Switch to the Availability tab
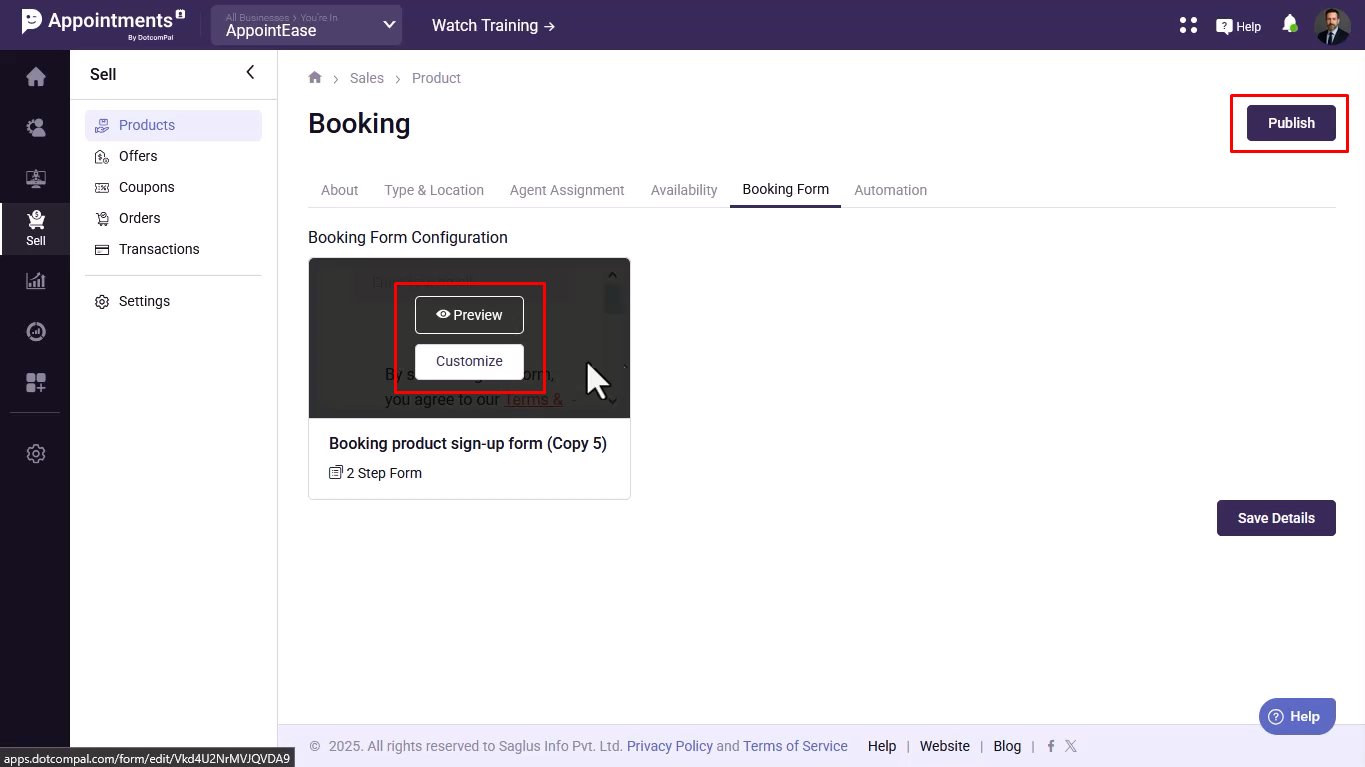Viewport: 1365px width, 767px height. 684,190
